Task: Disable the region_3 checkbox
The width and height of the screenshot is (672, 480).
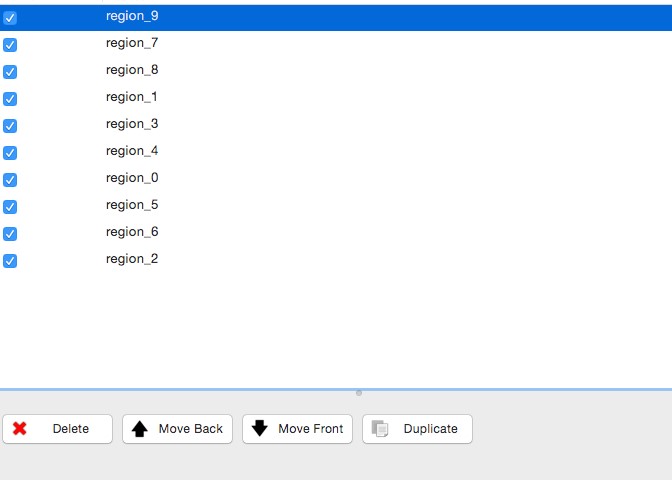Action: 10,126
